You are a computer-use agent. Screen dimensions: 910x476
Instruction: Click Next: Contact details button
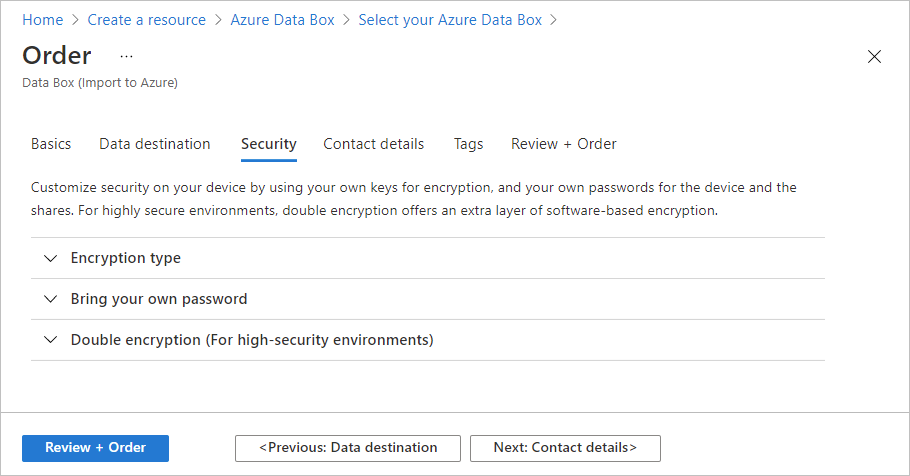pos(565,448)
